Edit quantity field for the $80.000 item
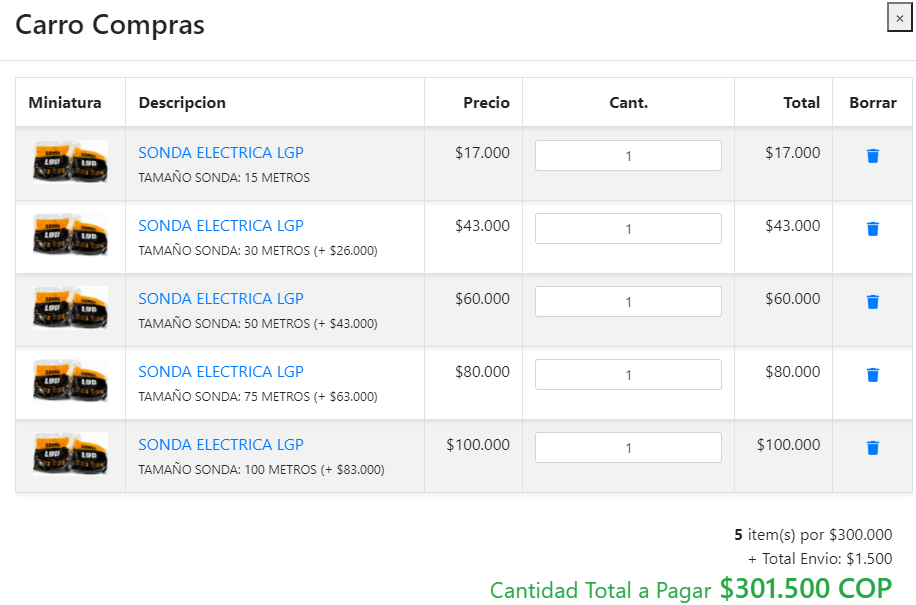The width and height of the screenshot is (916, 605). coord(628,374)
